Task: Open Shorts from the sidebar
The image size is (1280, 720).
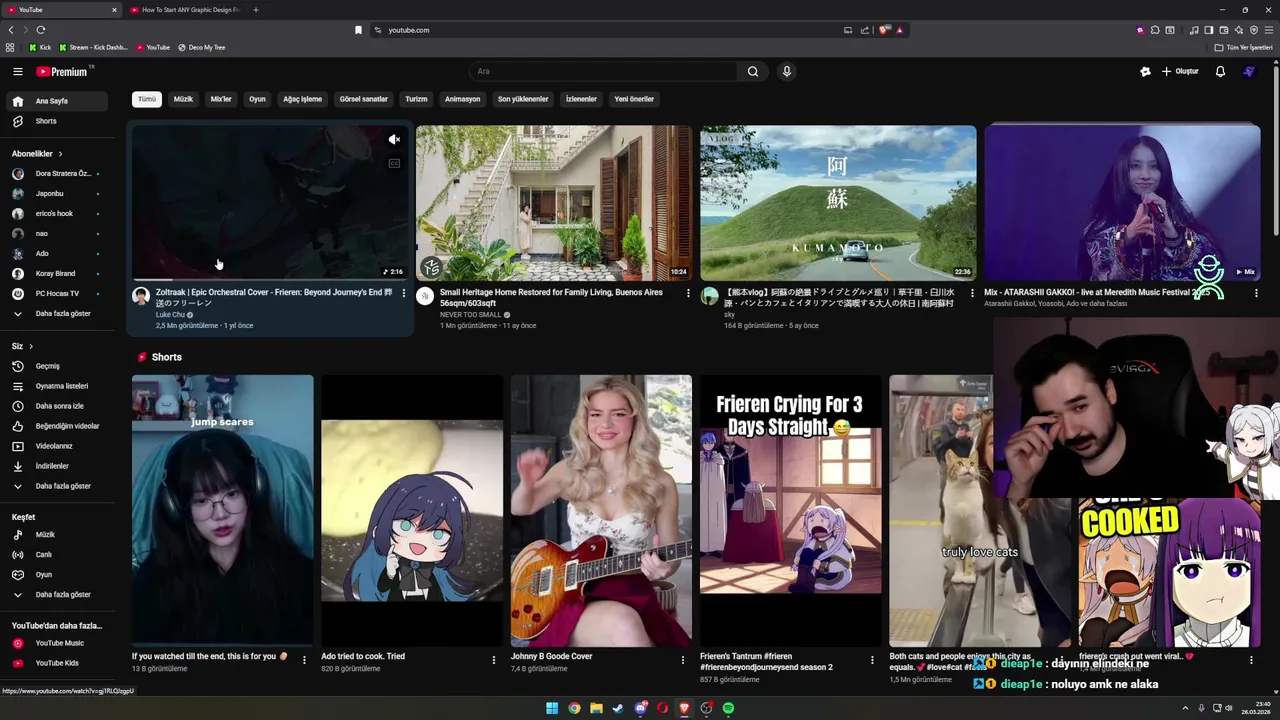Action: point(56,121)
